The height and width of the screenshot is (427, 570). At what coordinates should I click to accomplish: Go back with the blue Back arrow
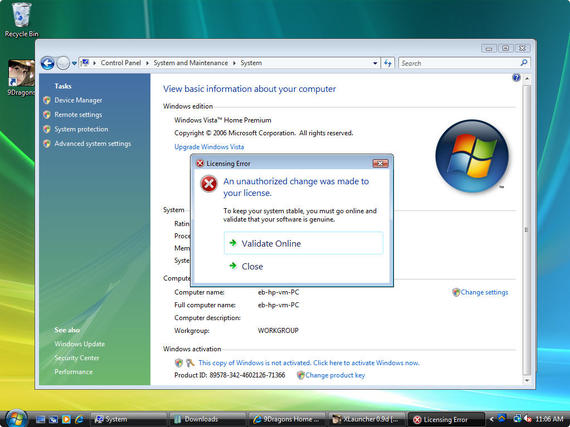pyautogui.click(x=48, y=63)
